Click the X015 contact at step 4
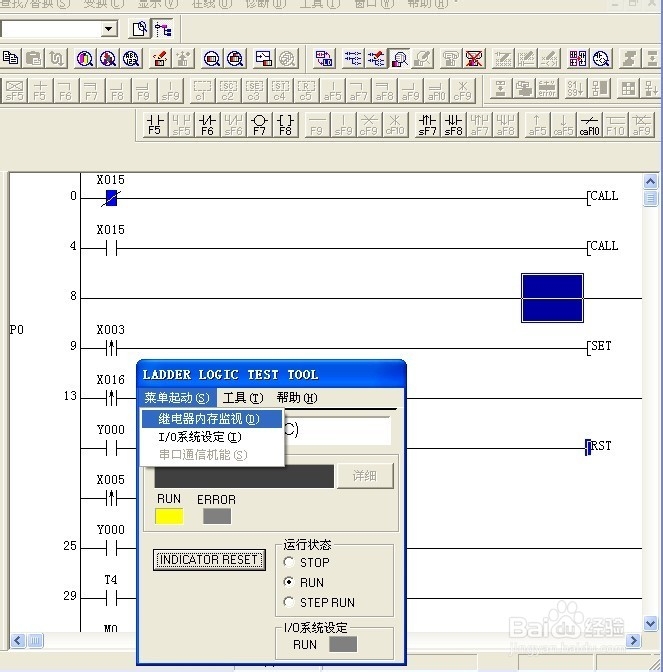663x672 pixels. coord(111,248)
